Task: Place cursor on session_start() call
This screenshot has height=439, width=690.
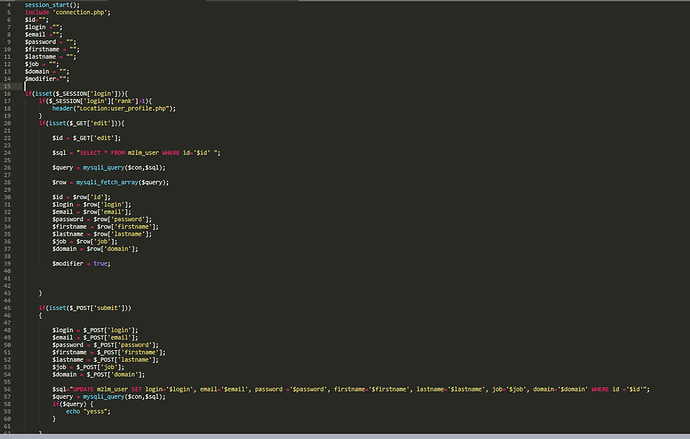Action: (x=52, y=5)
